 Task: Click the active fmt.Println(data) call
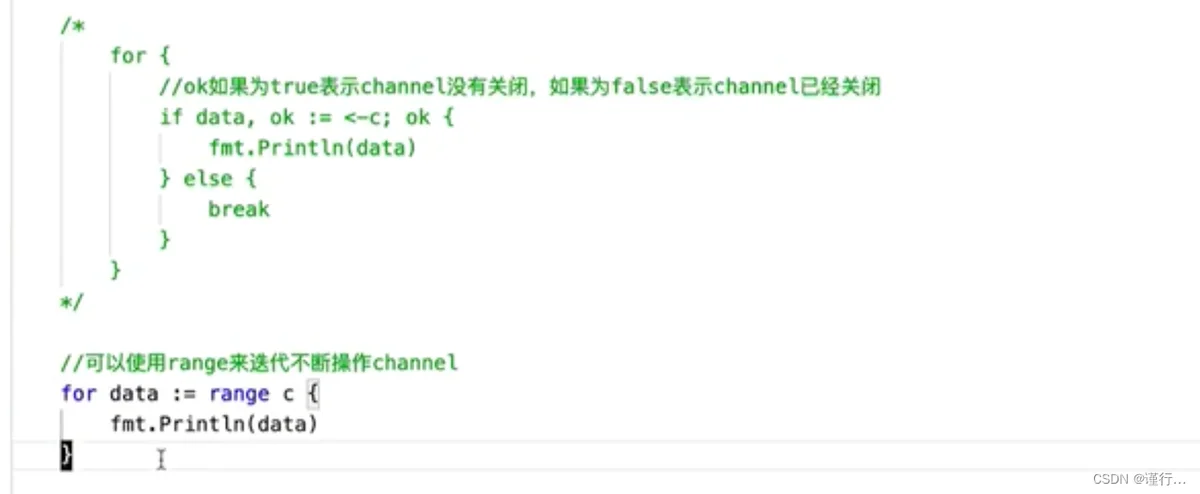[x=213, y=425]
